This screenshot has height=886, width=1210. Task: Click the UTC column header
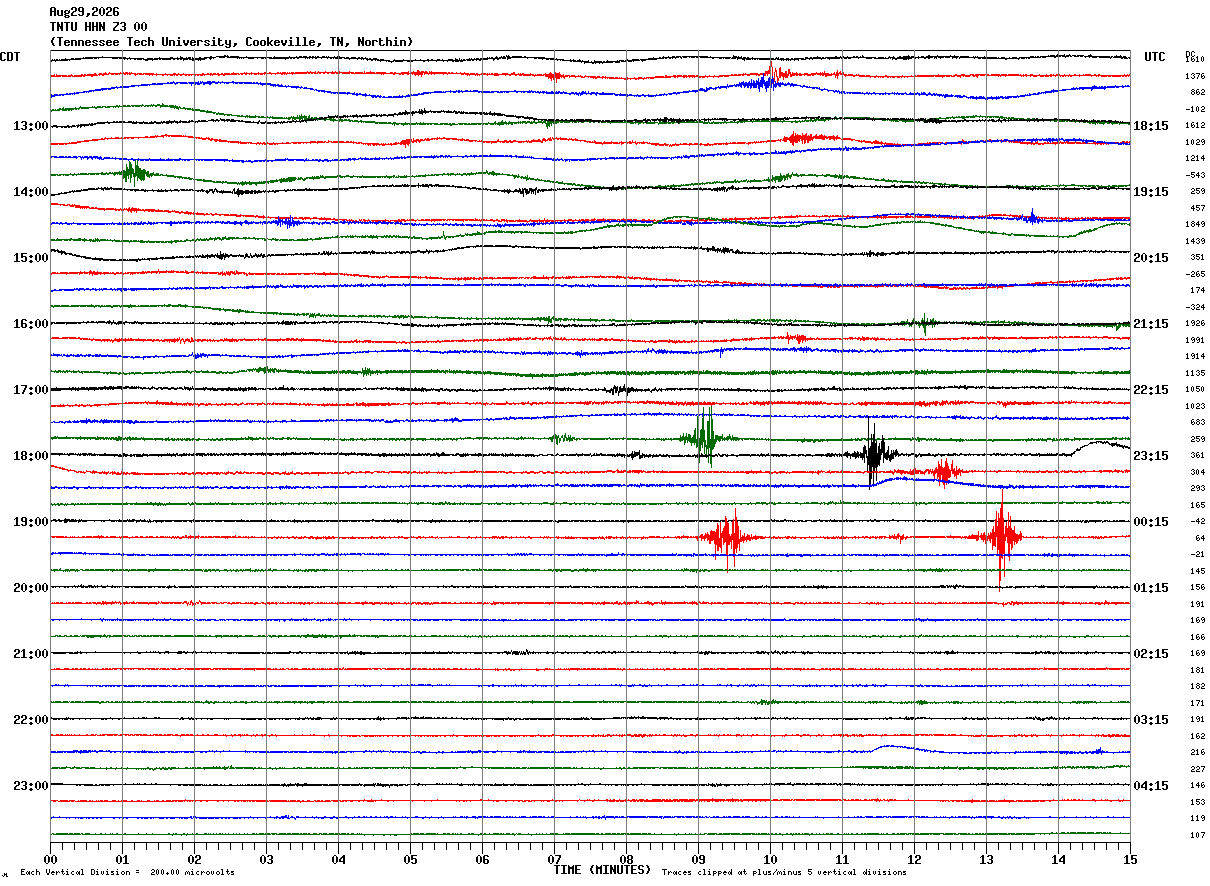[1155, 57]
